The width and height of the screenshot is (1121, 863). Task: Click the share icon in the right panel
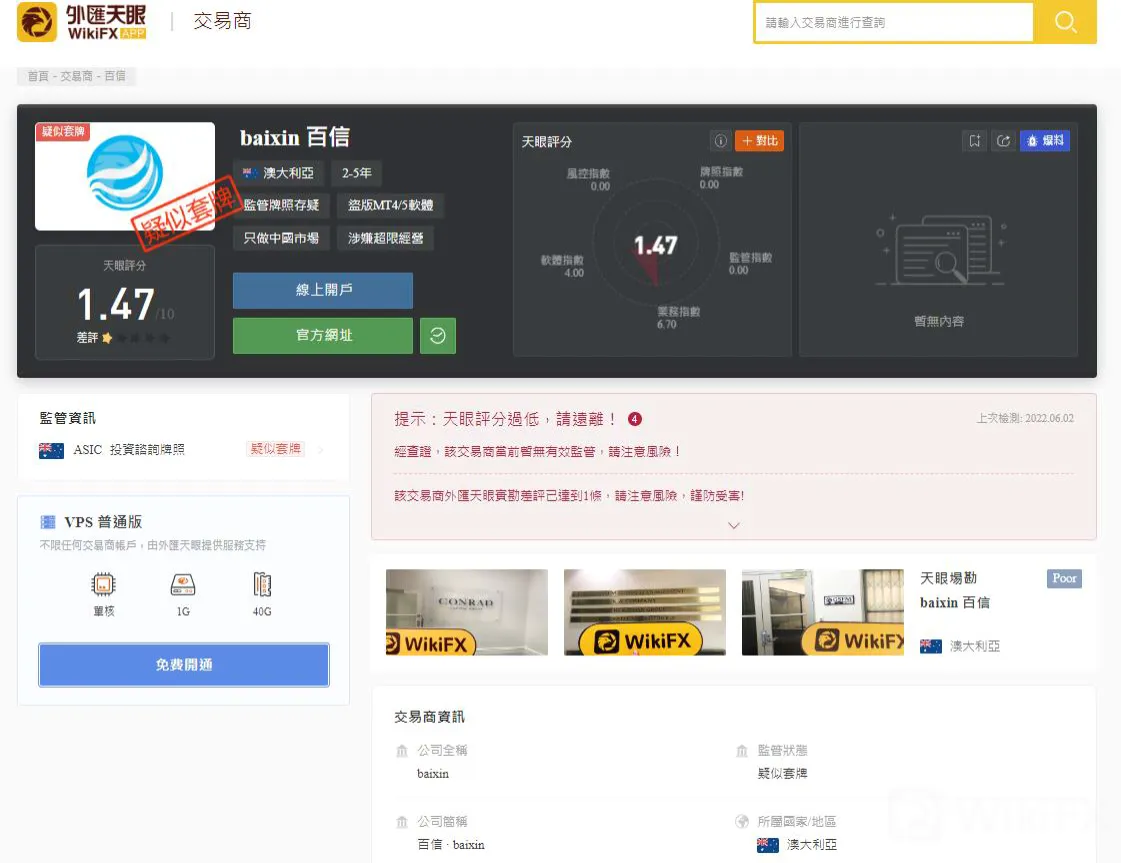point(1004,141)
